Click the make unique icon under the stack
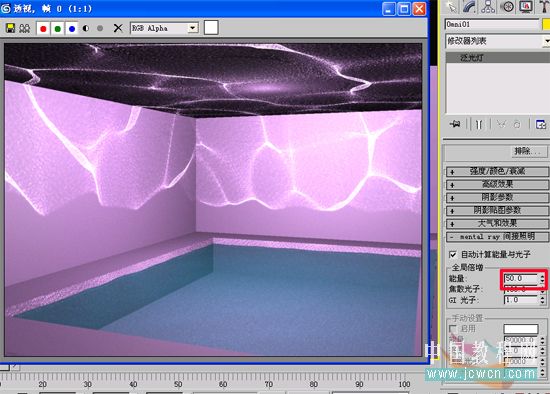550x394 pixels. 502,124
